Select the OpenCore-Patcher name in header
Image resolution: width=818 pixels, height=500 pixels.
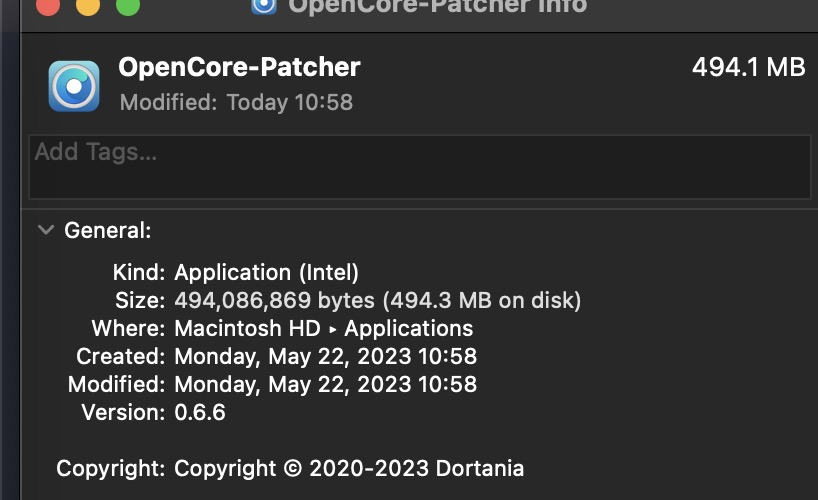pyautogui.click(x=239, y=67)
